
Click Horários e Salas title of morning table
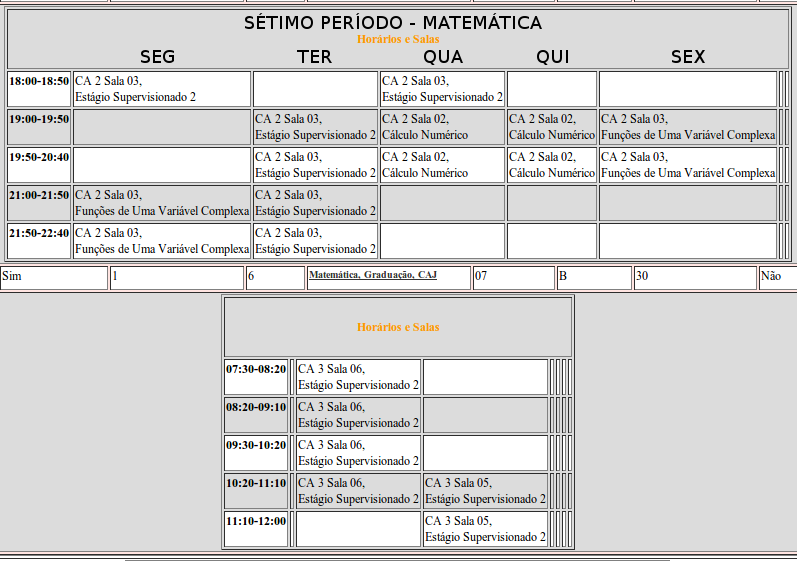[398, 327]
